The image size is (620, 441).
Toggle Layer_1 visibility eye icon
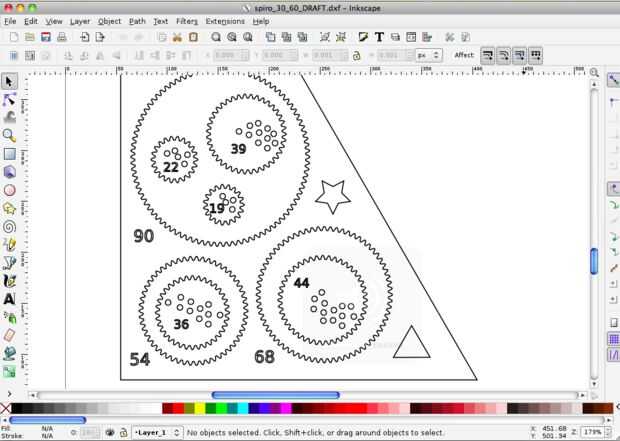coord(110,433)
